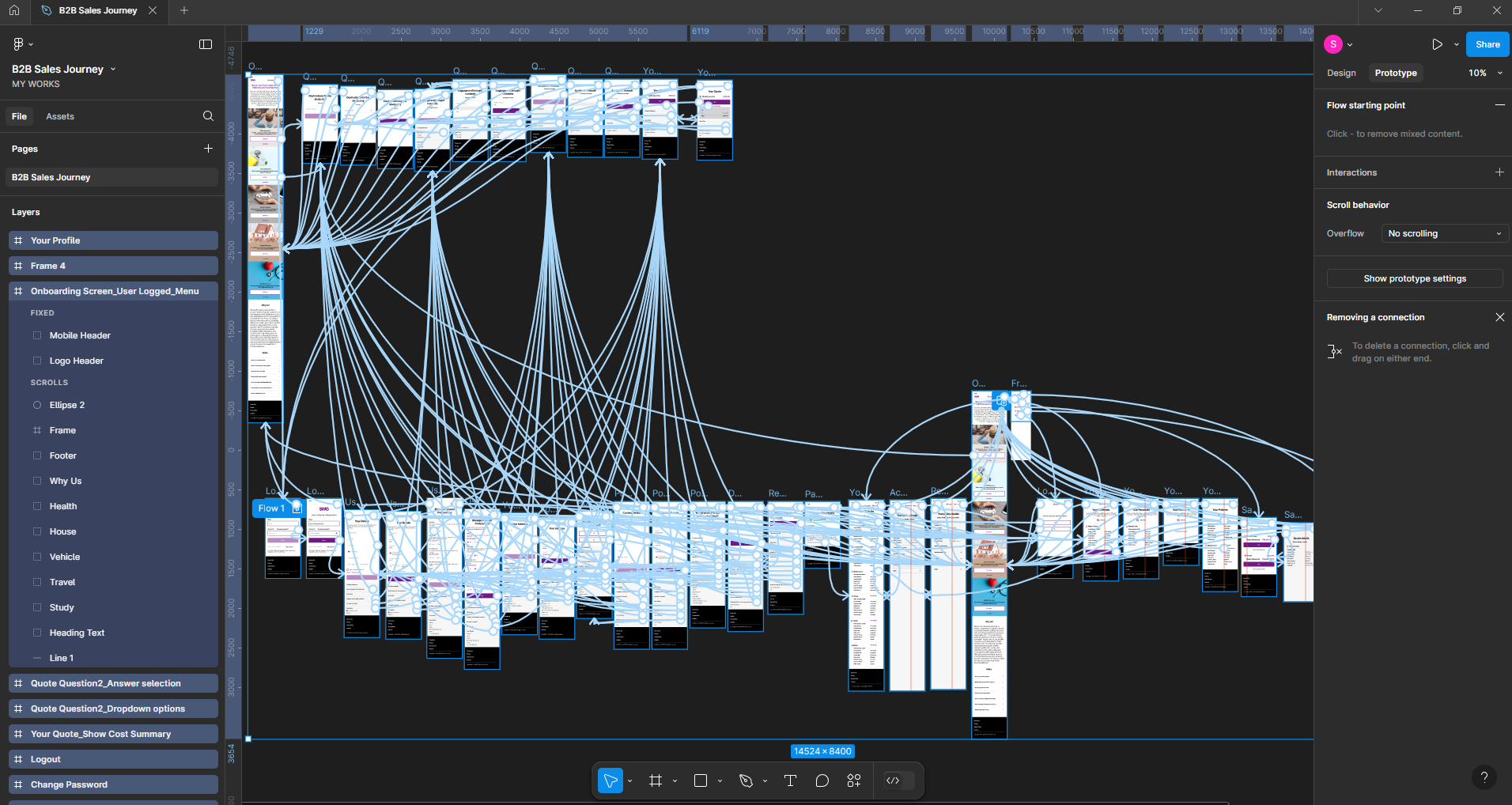Click the Share button
This screenshot has height=805, width=1512.
(x=1487, y=44)
